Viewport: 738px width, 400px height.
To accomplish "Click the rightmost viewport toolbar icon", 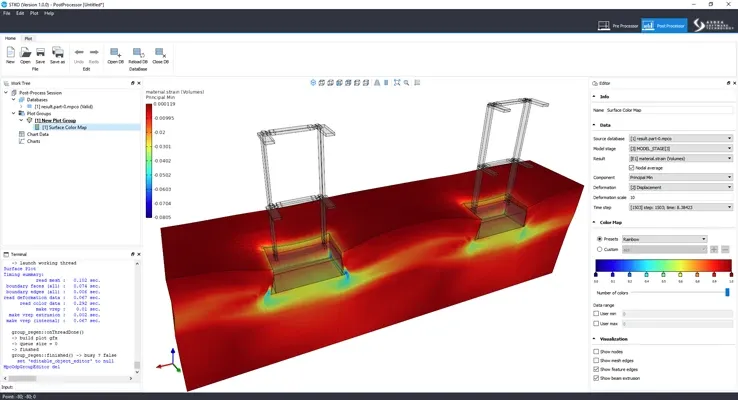I will pos(417,83).
